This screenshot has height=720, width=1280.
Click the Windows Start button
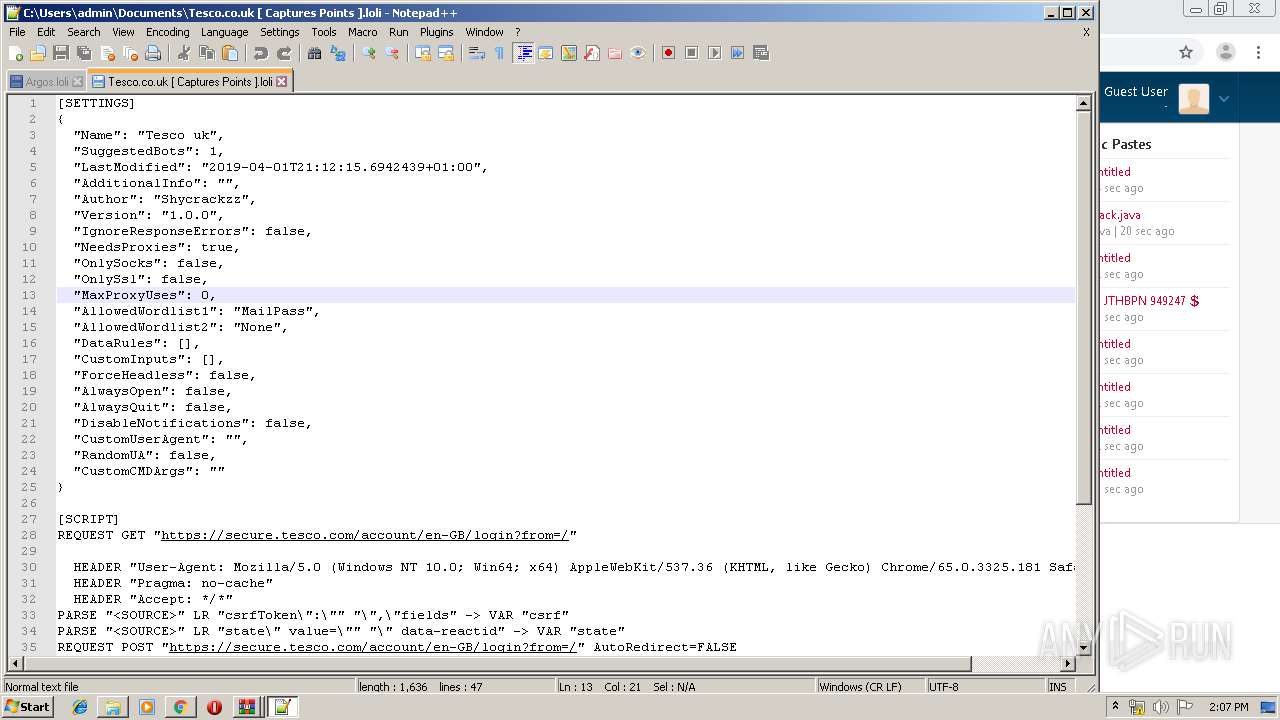click(27, 707)
